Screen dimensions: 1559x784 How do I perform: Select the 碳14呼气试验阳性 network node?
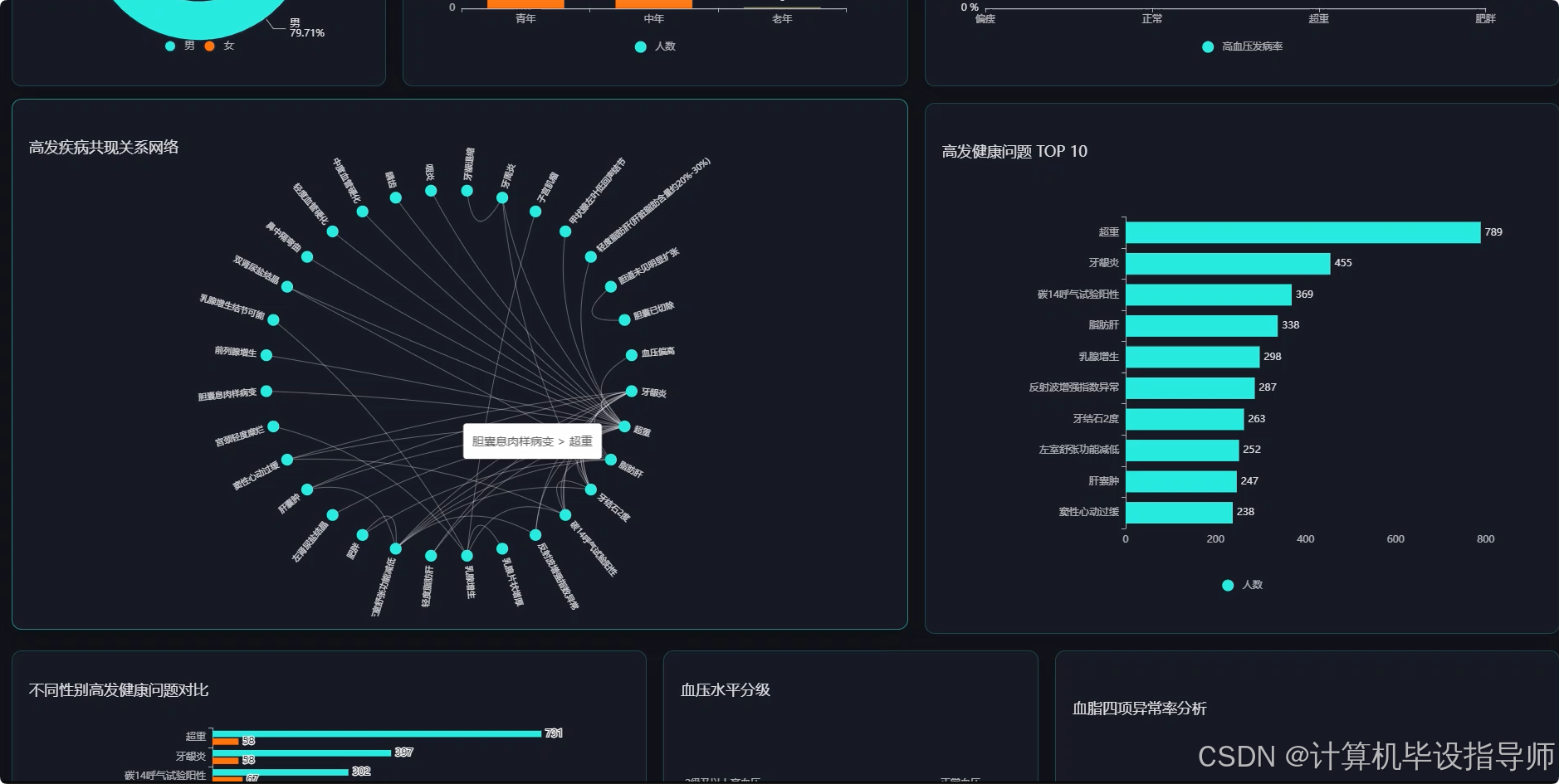565,515
